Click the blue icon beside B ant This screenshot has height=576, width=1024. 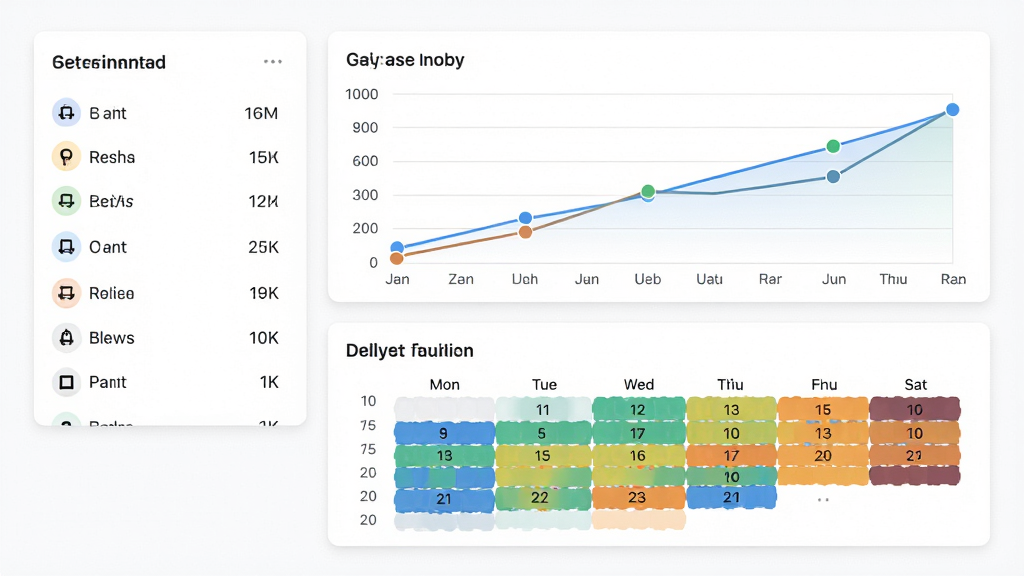click(x=66, y=113)
